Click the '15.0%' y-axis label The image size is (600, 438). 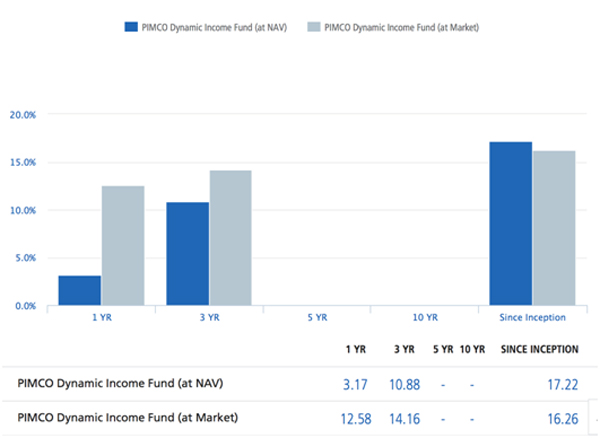[x=23, y=163]
